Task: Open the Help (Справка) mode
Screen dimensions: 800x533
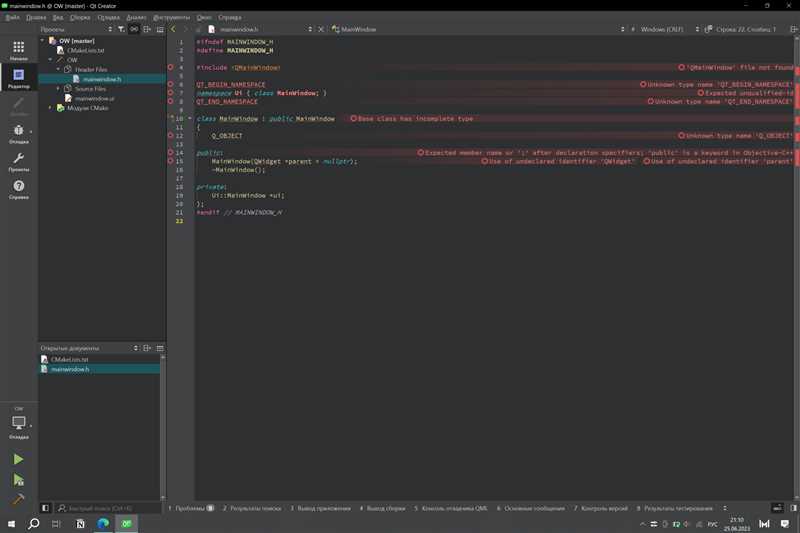Action: click(19, 189)
